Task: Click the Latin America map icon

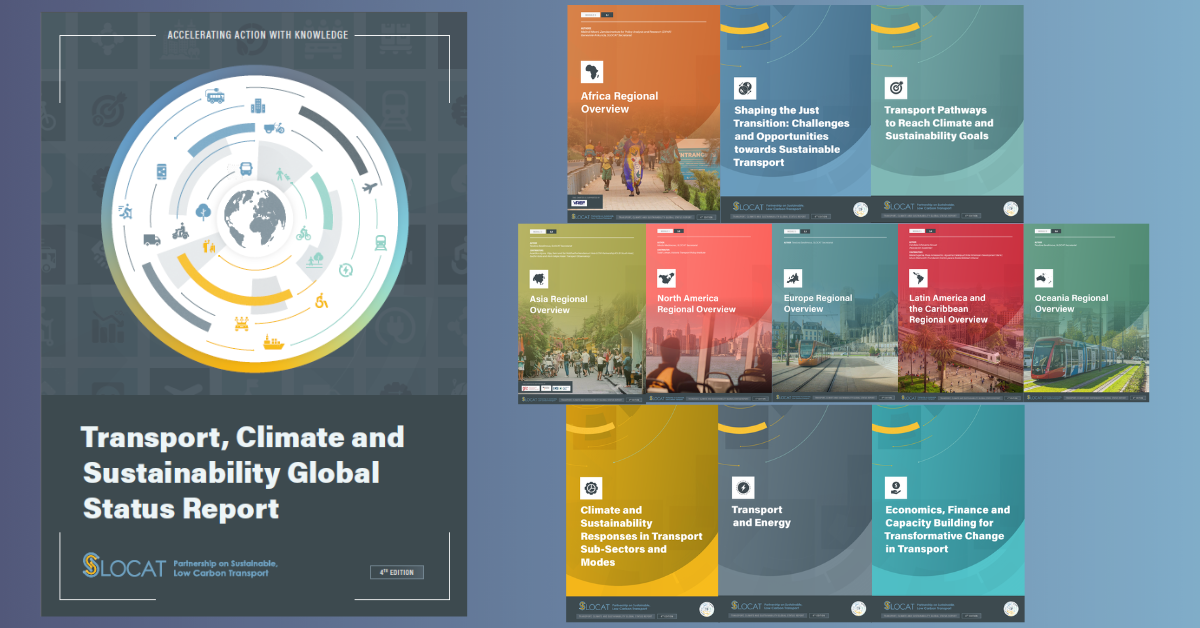Action: click(920, 277)
